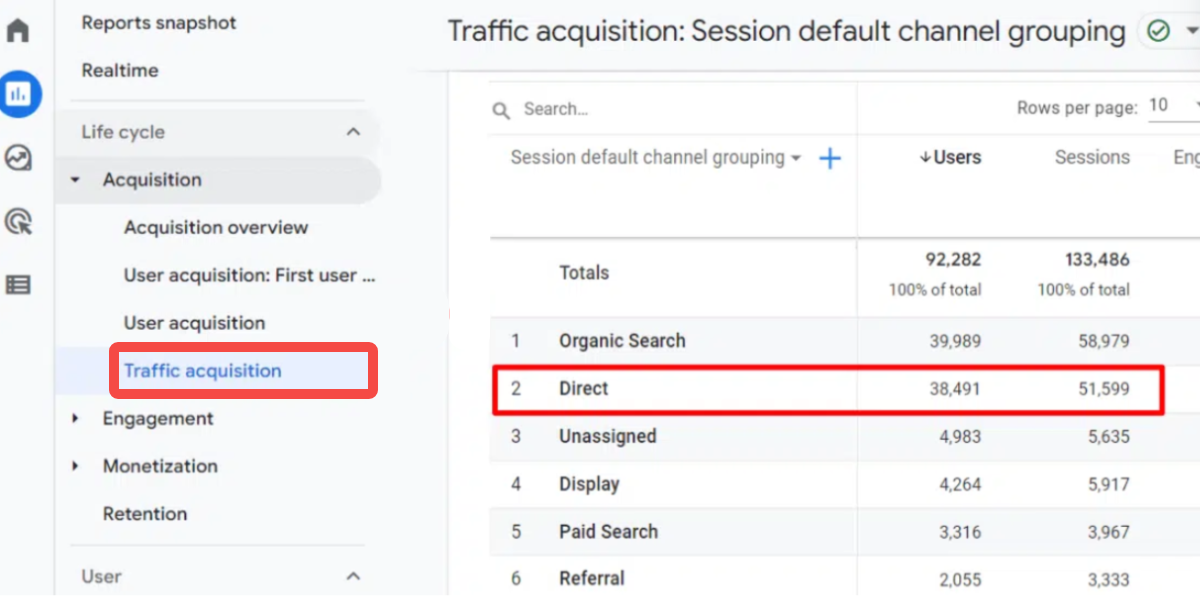
Task: Open the Configure table icon
Action: [18, 285]
